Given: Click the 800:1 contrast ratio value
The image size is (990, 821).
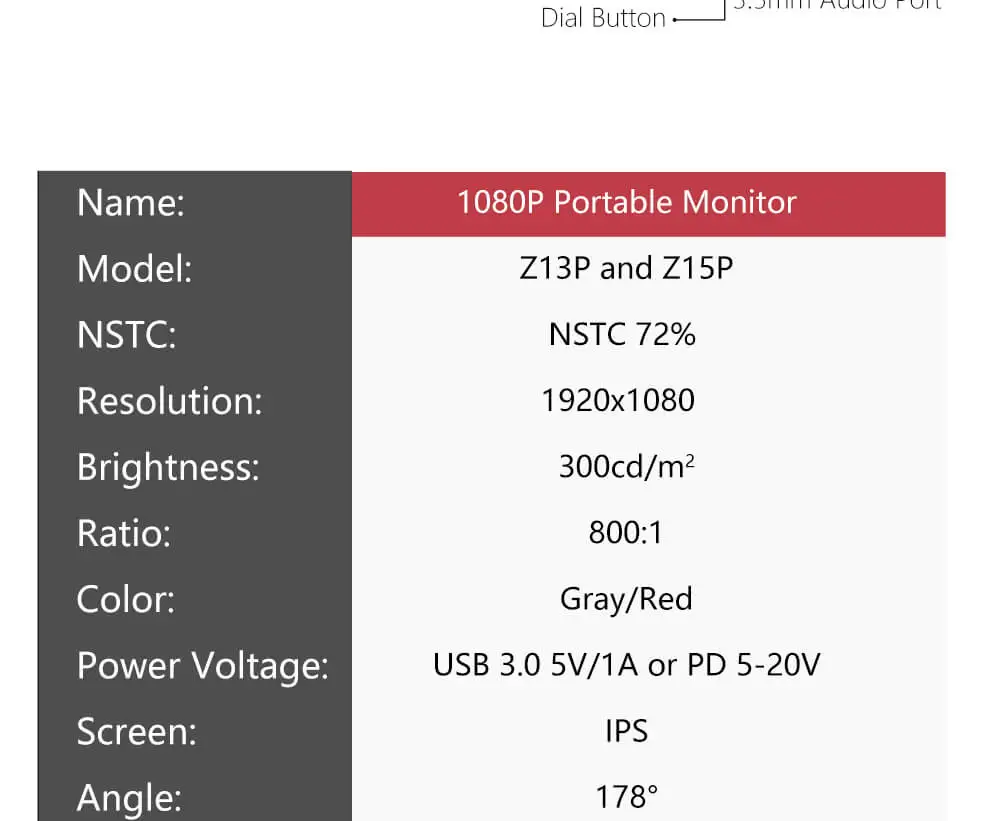Looking at the screenshot, I should tap(625, 532).
